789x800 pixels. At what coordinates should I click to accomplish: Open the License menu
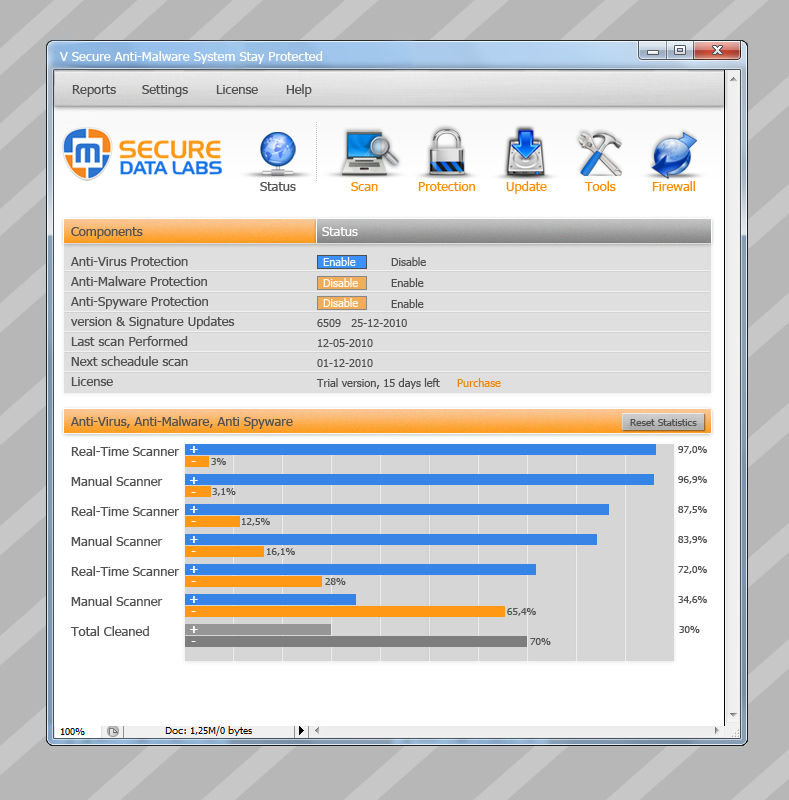pyautogui.click(x=237, y=90)
